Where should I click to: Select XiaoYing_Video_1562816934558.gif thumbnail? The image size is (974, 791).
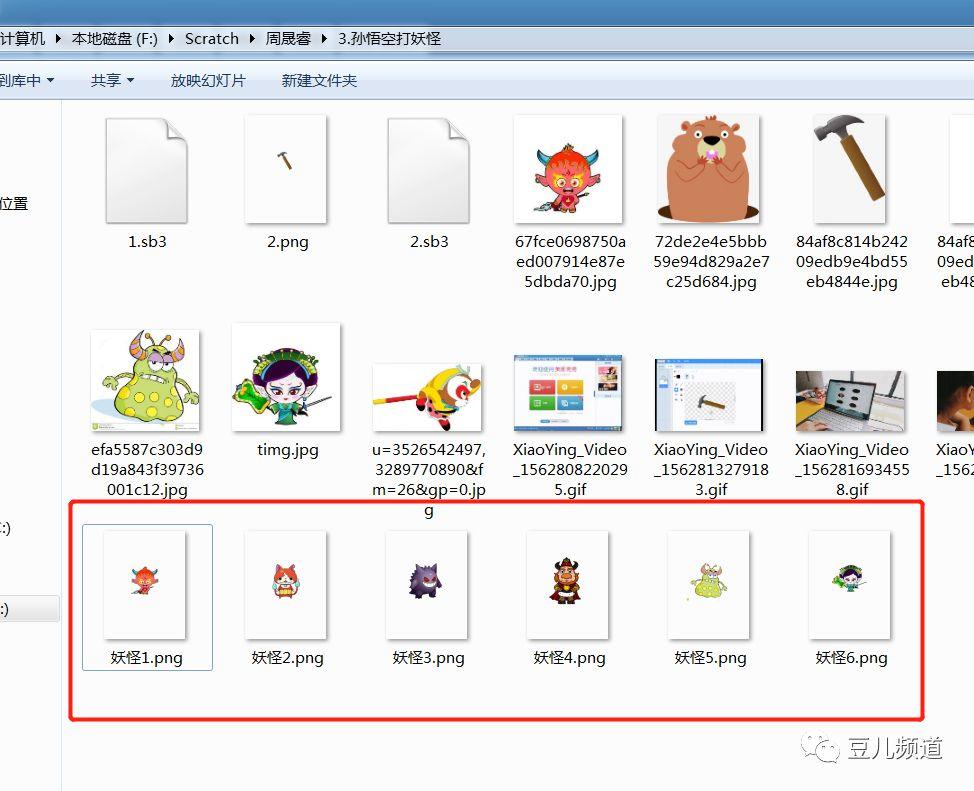pos(850,401)
